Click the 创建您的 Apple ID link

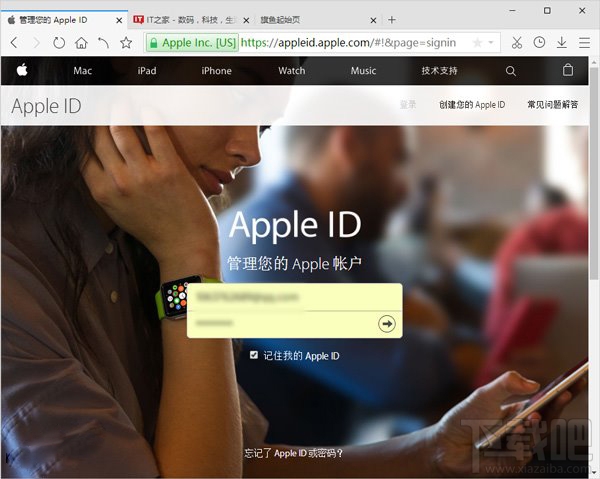pos(472,105)
